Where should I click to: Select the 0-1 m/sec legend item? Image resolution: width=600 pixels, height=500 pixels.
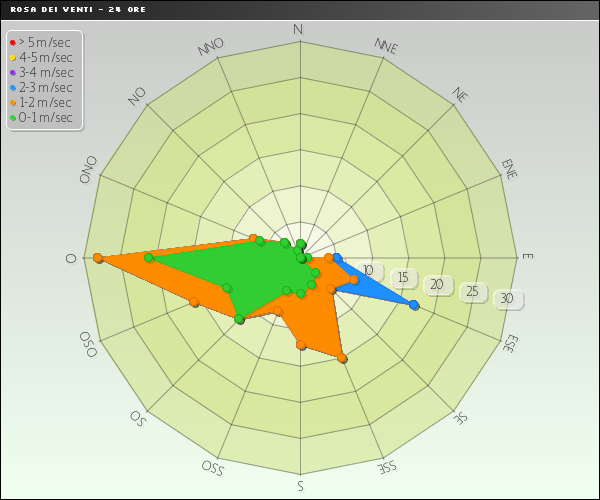click(45, 117)
